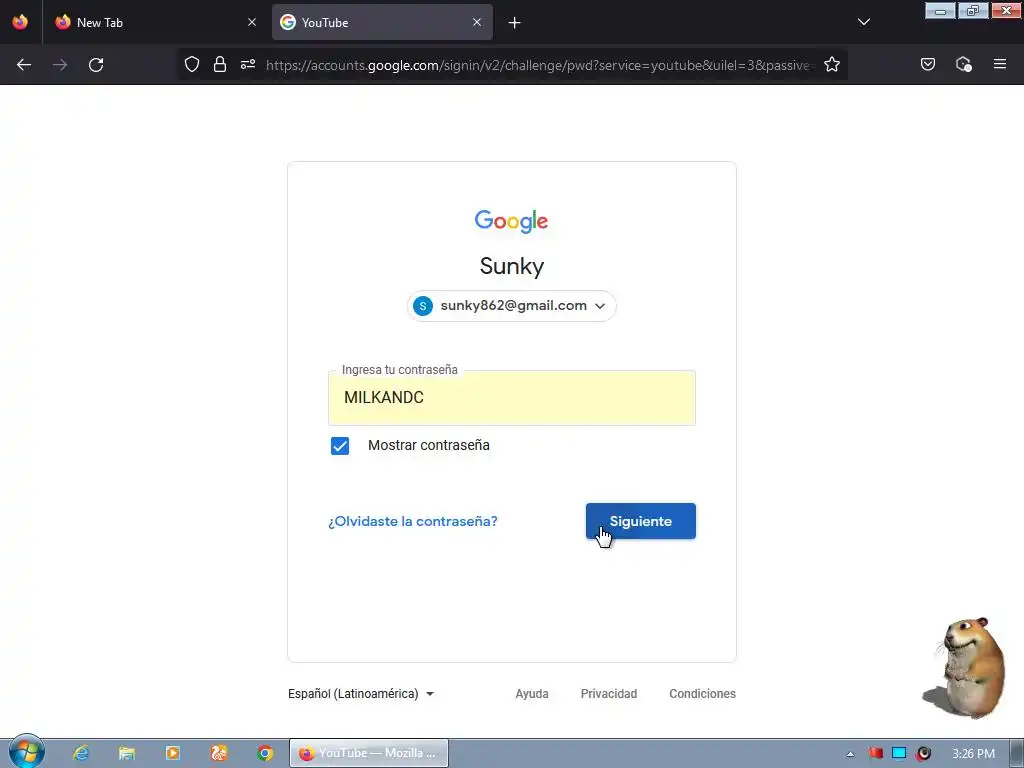Launch Google Chrome from the taskbar
The height and width of the screenshot is (768, 1024).
pyautogui.click(x=264, y=753)
